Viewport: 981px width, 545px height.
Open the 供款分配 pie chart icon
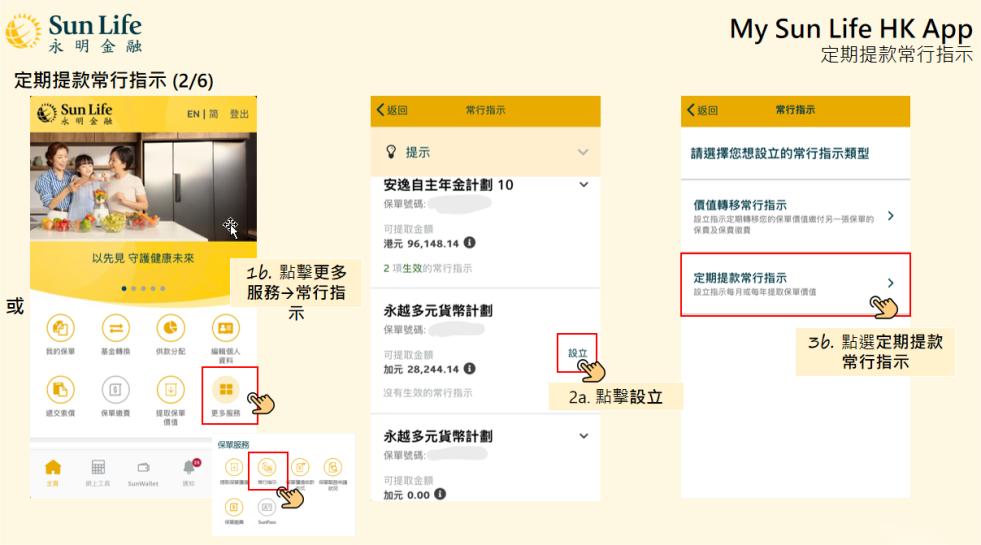pyautogui.click(x=171, y=329)
